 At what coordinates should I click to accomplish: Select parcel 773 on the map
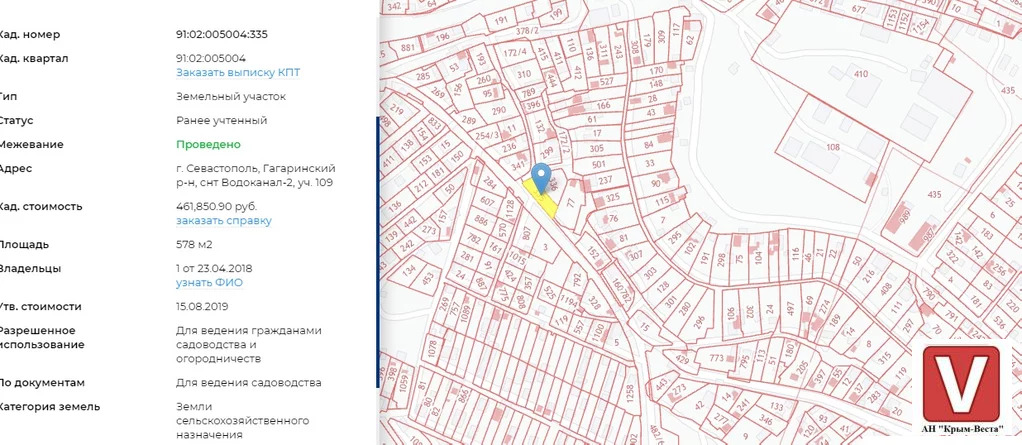click(716, 356)
